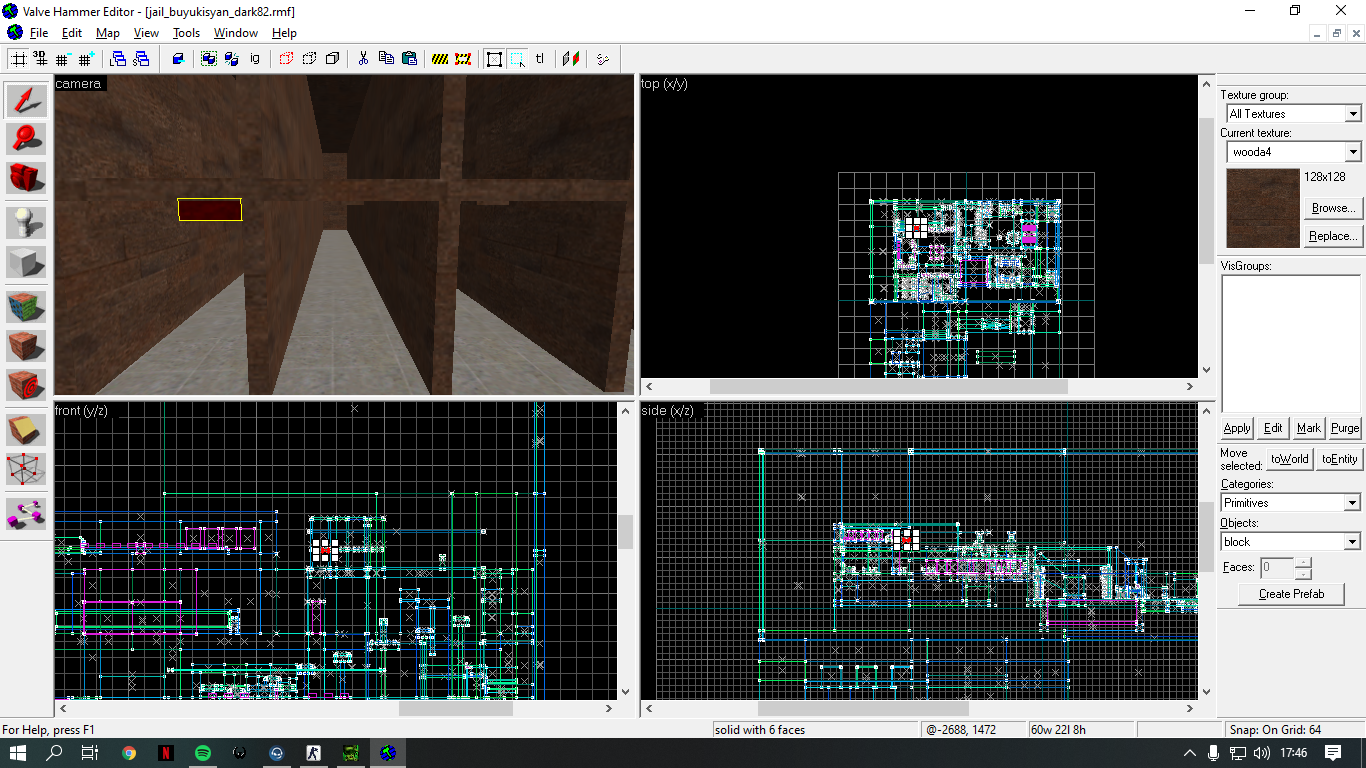Choose the brick cube Apply Current Texture tool
This screenshot has height=768, width=1366.
point(27,345)
